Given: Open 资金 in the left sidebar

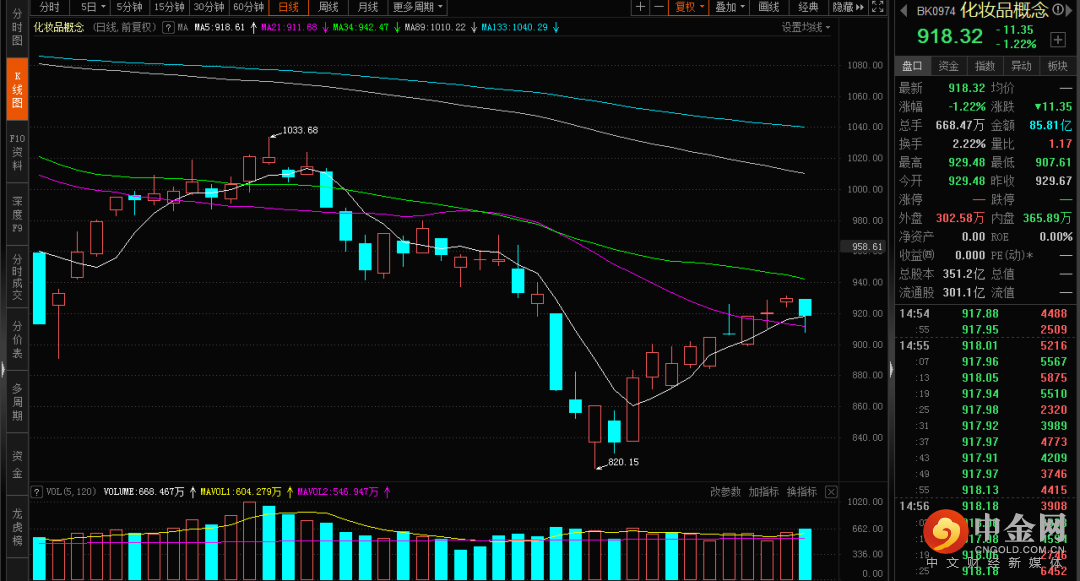Looking at the screenshot, I should (x=17, y=465).
